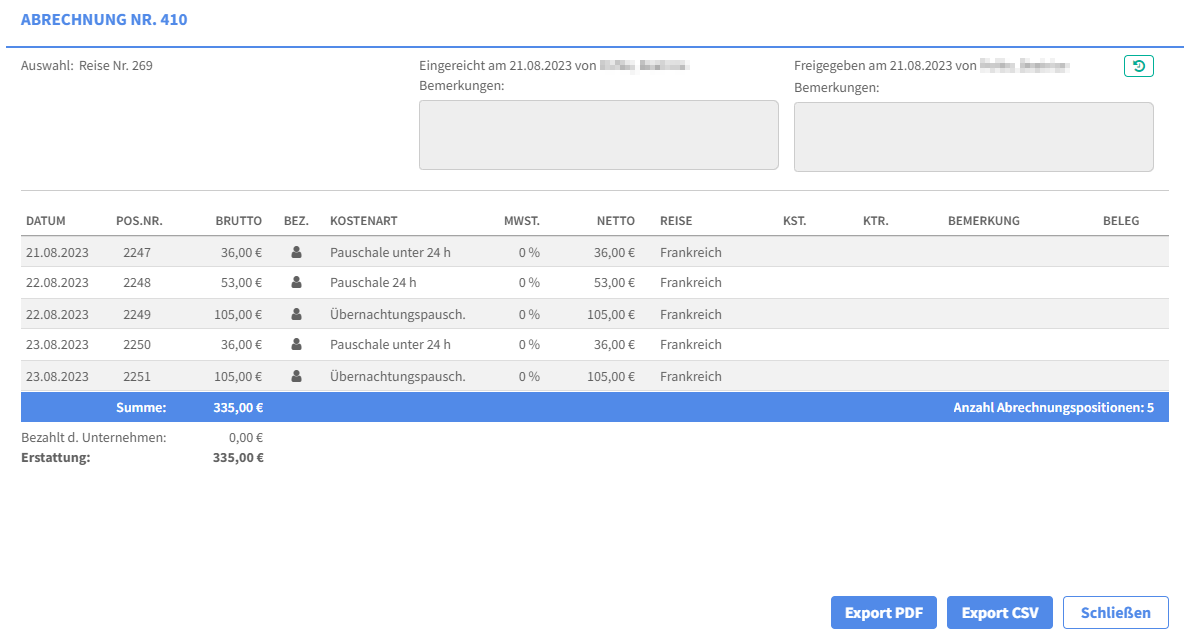Click 'Übernachtungspausch.' in row 2249
The width and height of the screenshot is (1188, 633).
click(x=398, y=315)
